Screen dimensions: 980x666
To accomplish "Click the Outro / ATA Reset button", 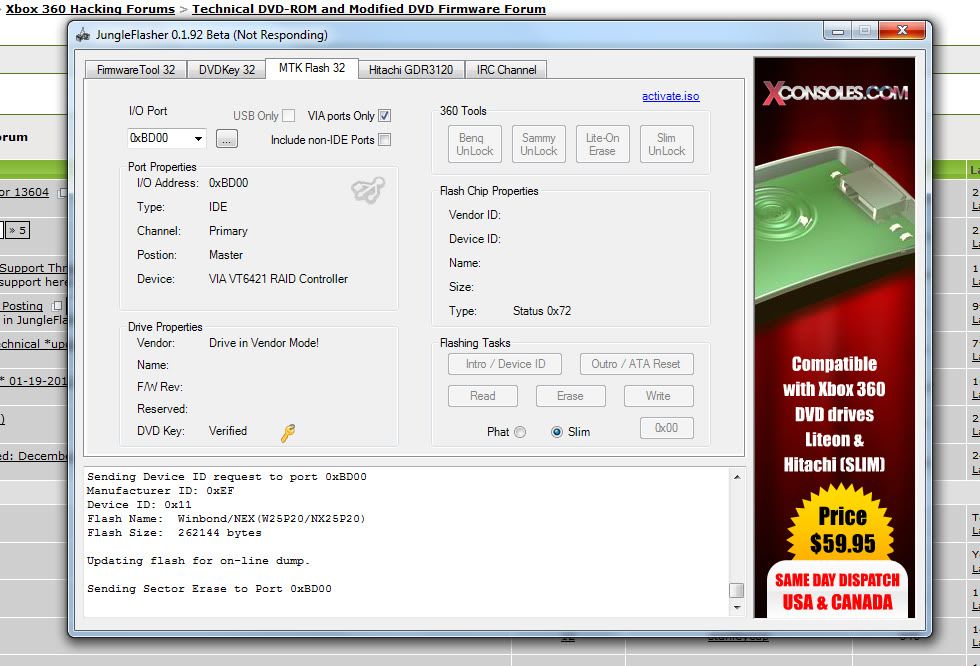I will (636, 364).
